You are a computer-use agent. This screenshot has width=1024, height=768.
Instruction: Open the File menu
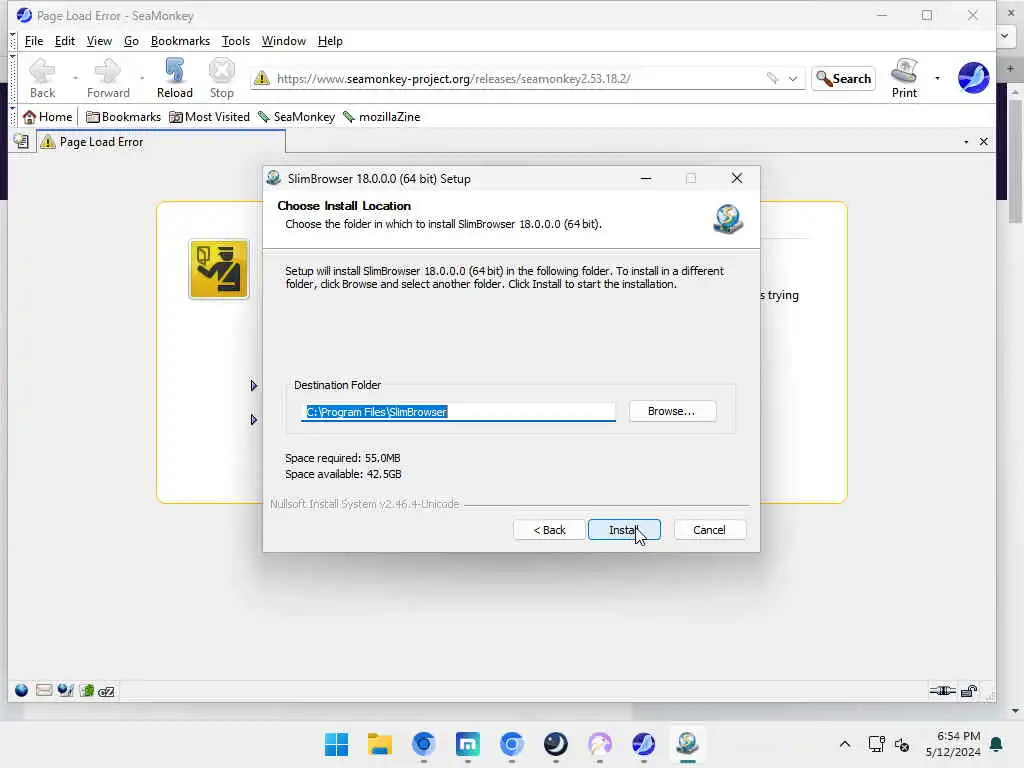34,40
